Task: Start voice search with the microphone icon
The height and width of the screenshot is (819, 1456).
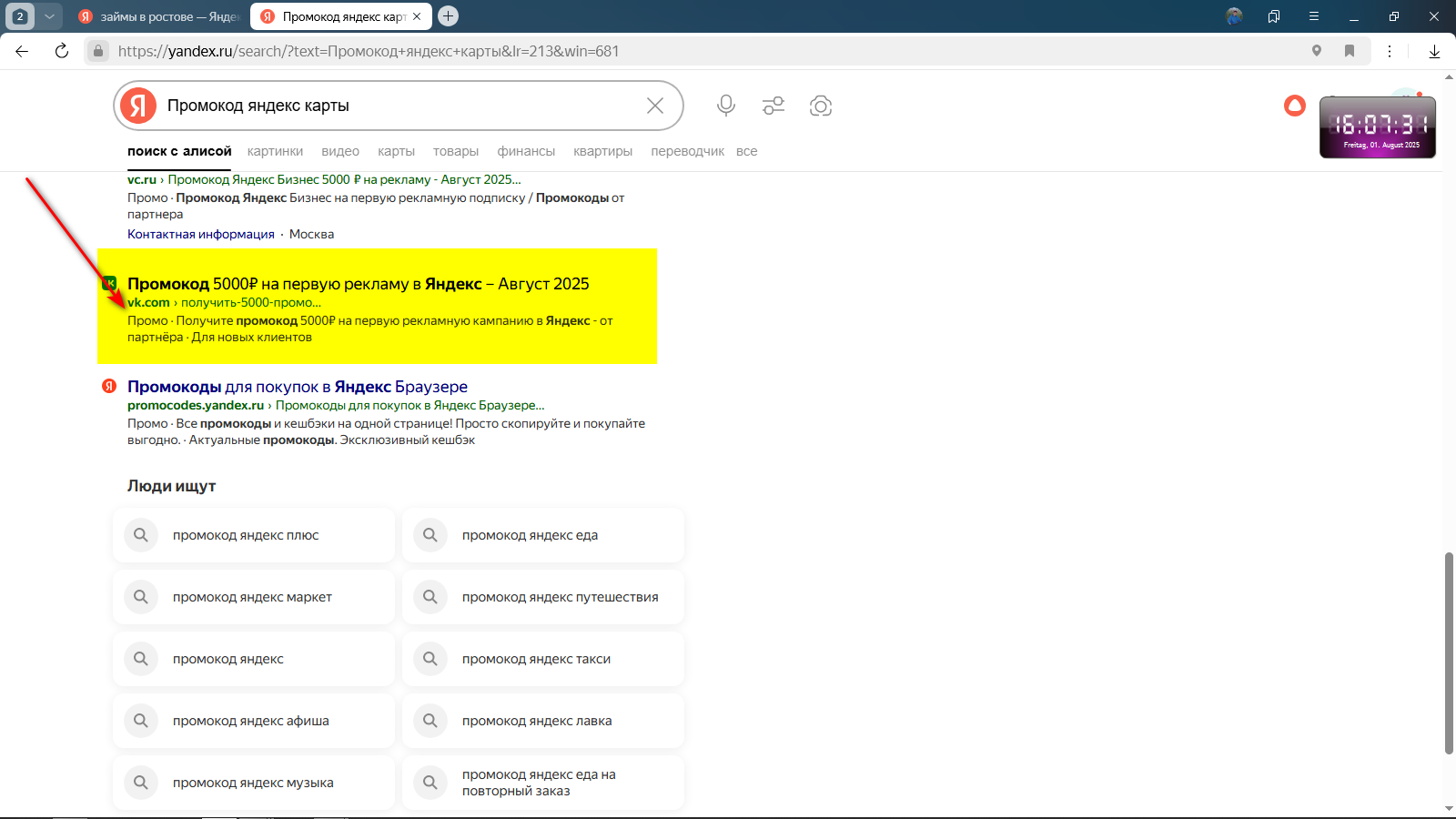Action: (x=726, y=106)
